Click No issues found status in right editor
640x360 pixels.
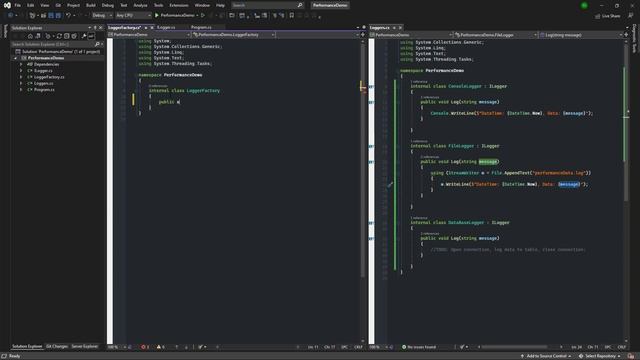pyautogui.click(x=419, y=347)
